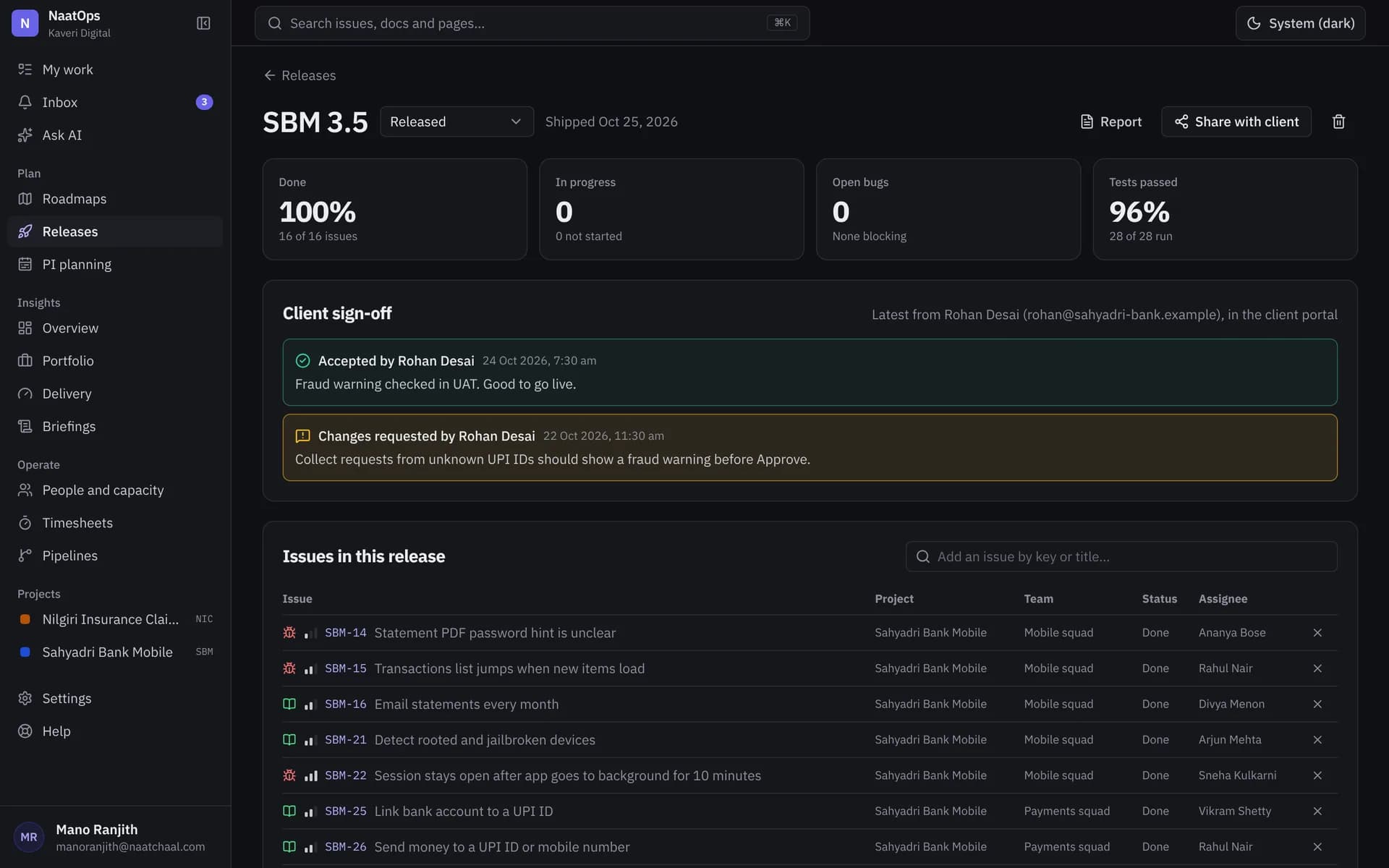The height and width of the screenshot is (868, 1389).
Task: Delete release with trash icon
Action: tap(1338, 122)
